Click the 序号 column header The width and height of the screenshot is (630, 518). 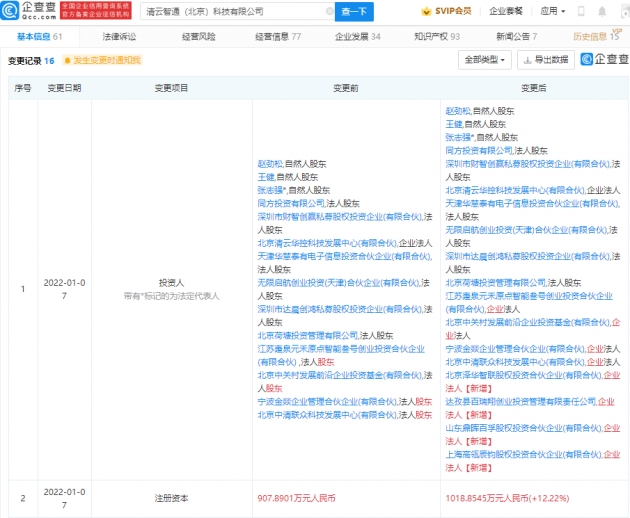click(23, 88)
